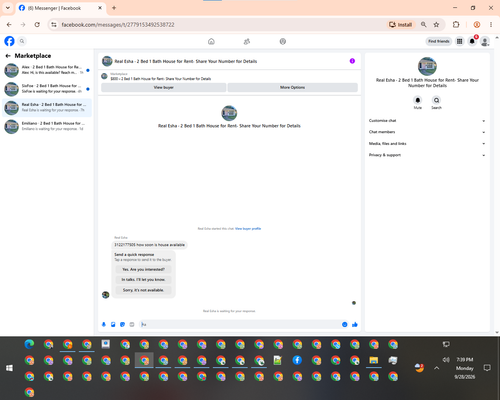
Task: Open a new browser tab
Action: coord(114,8)
